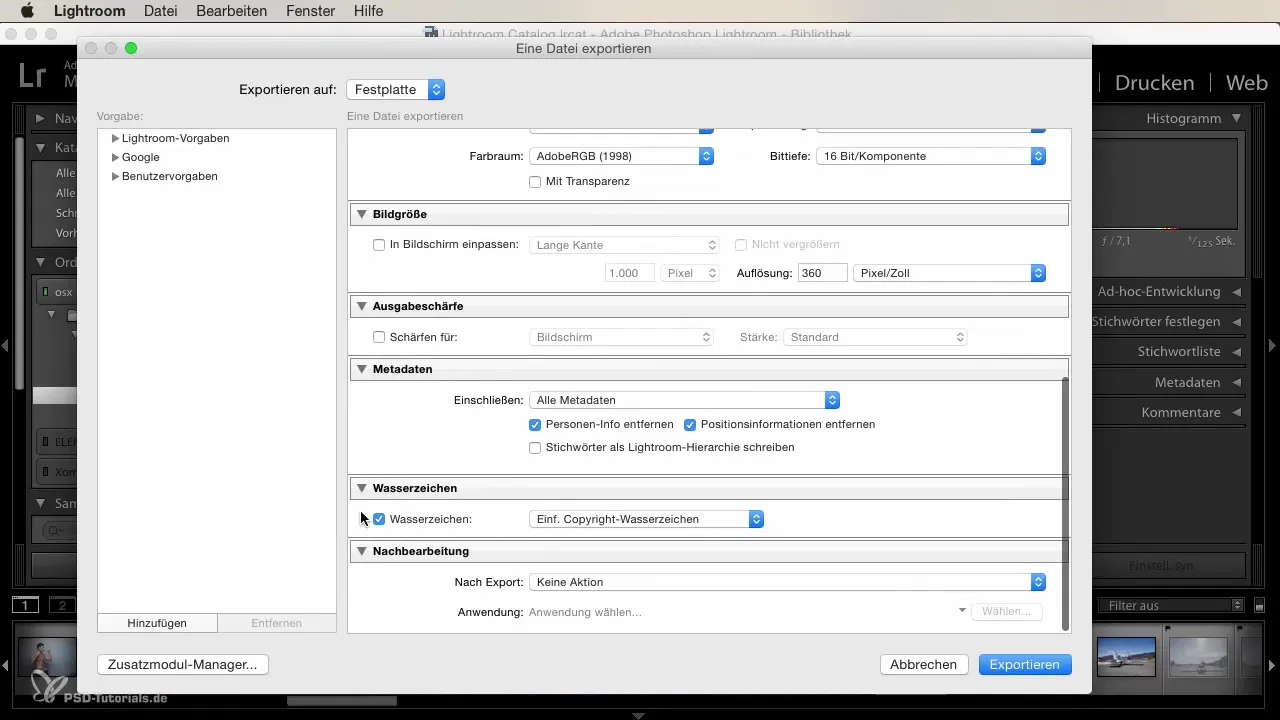Expand the Stichwortliste panel

pyautogui.click(x=1237, y=352)
